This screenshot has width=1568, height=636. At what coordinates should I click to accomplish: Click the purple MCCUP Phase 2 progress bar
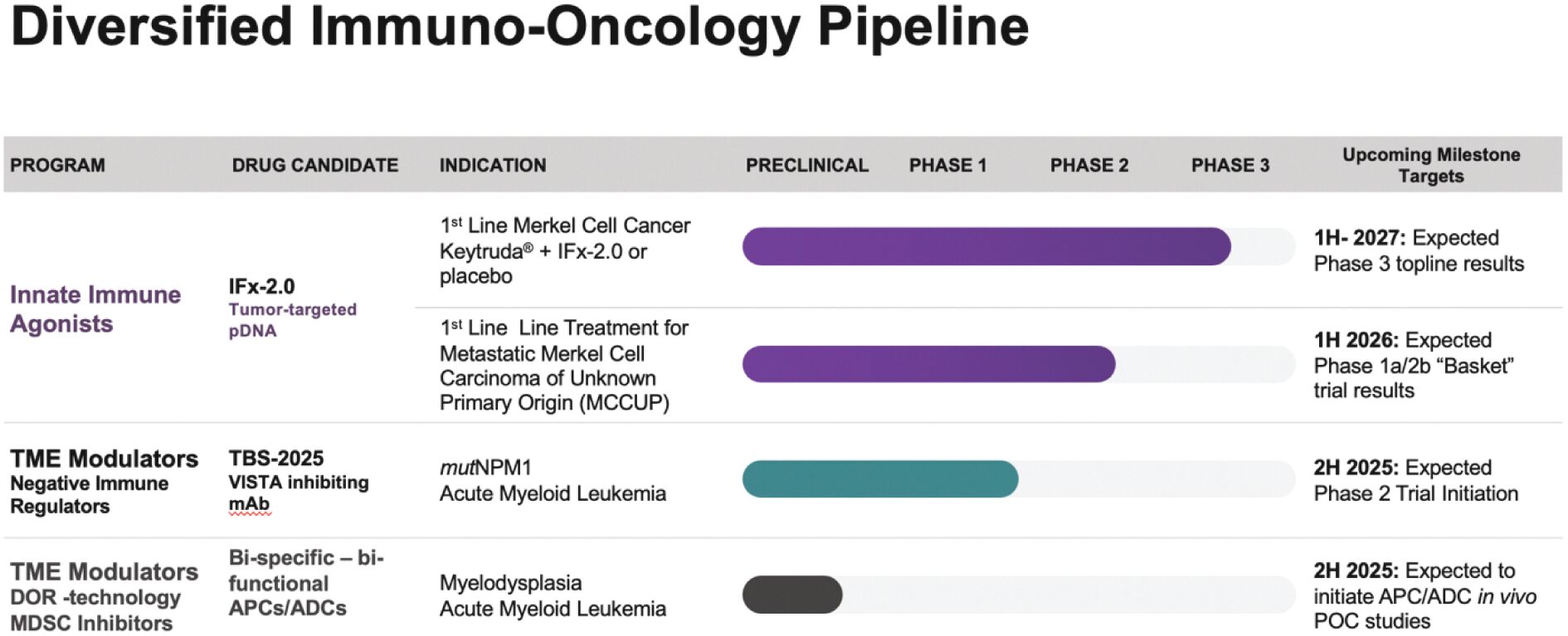pos(928,364)
